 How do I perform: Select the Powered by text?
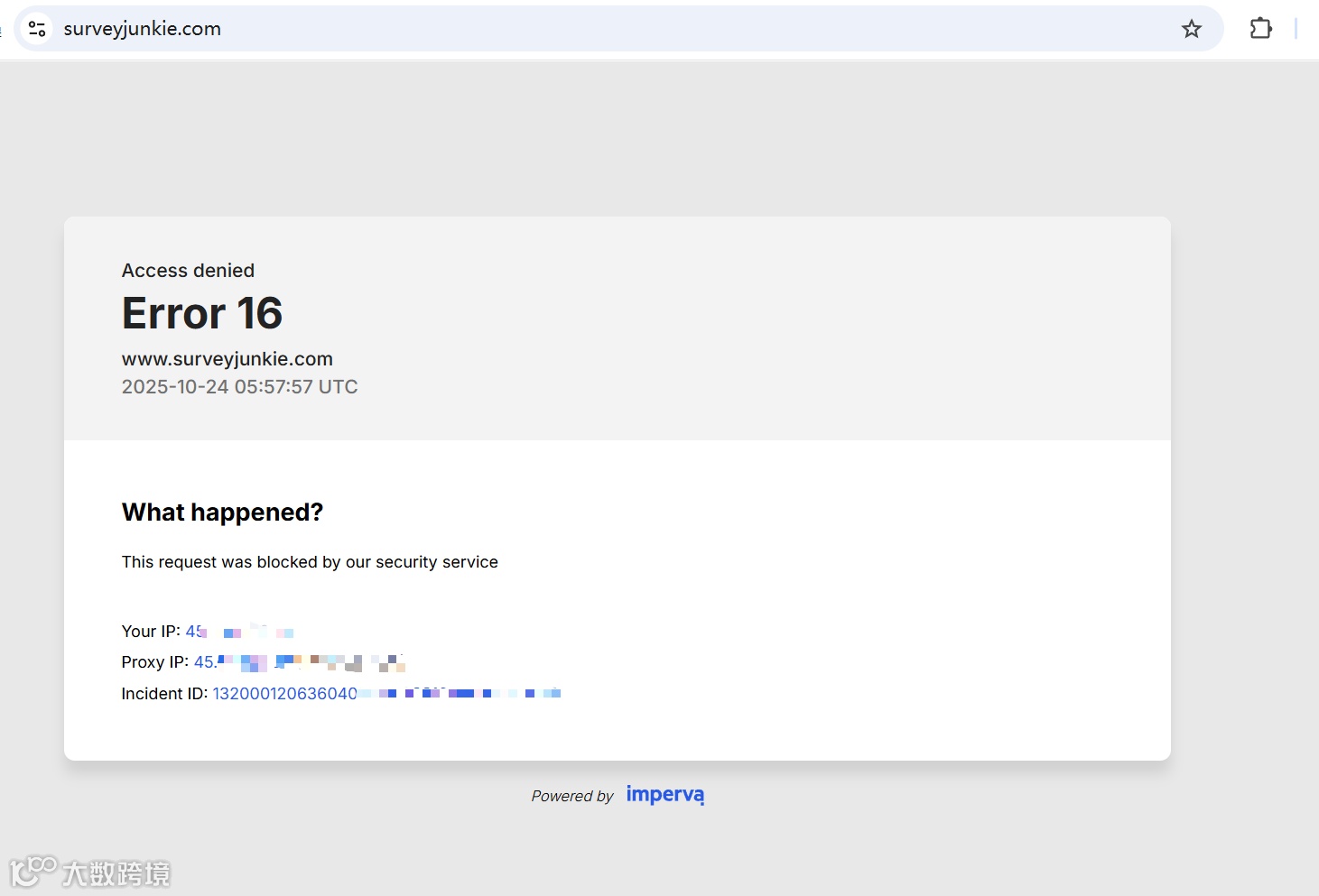pos(572,796)
